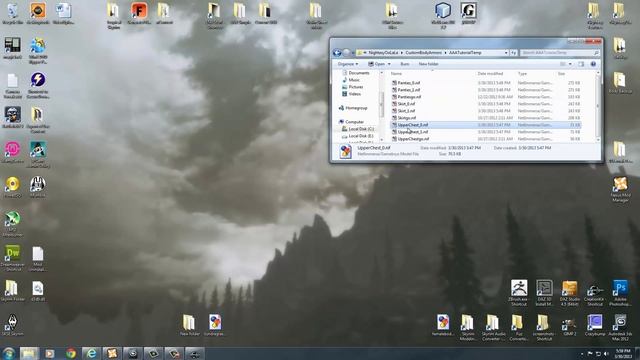Select the UpperChest_0.nif file row

(x=486, y=125)
